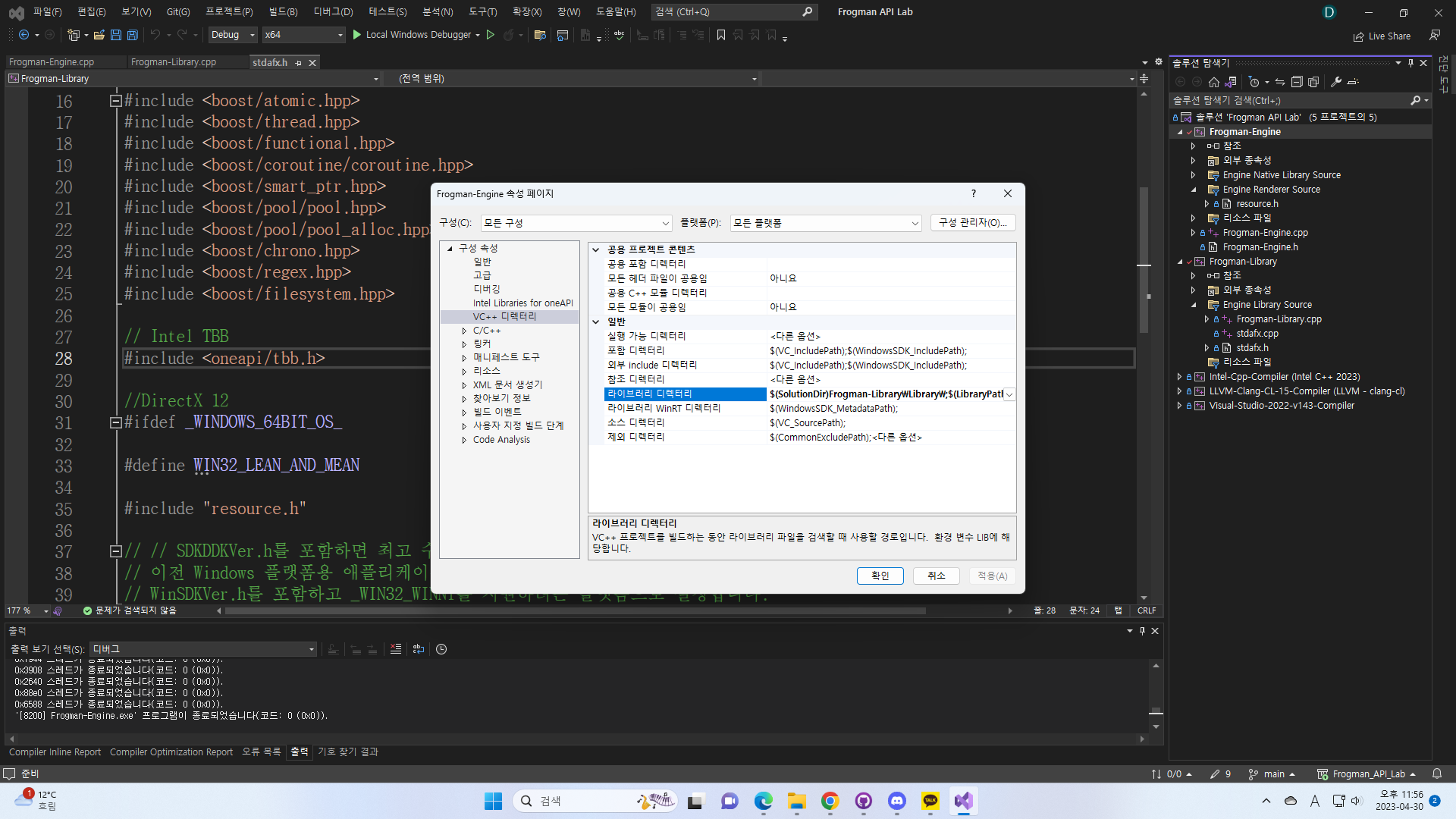Switch to 오류 목록 bottom tab
Screen dimensions: 1456x819
(x=261, y=752)
